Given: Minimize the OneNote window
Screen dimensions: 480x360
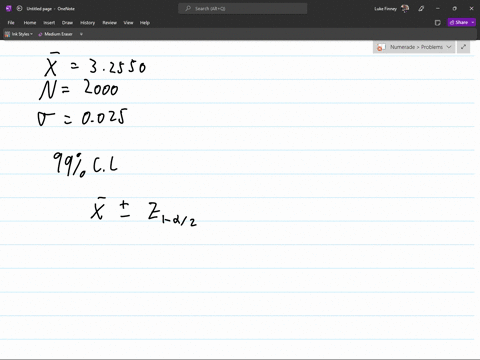Looking at the screenshot, I should click(x=438, y=9).
